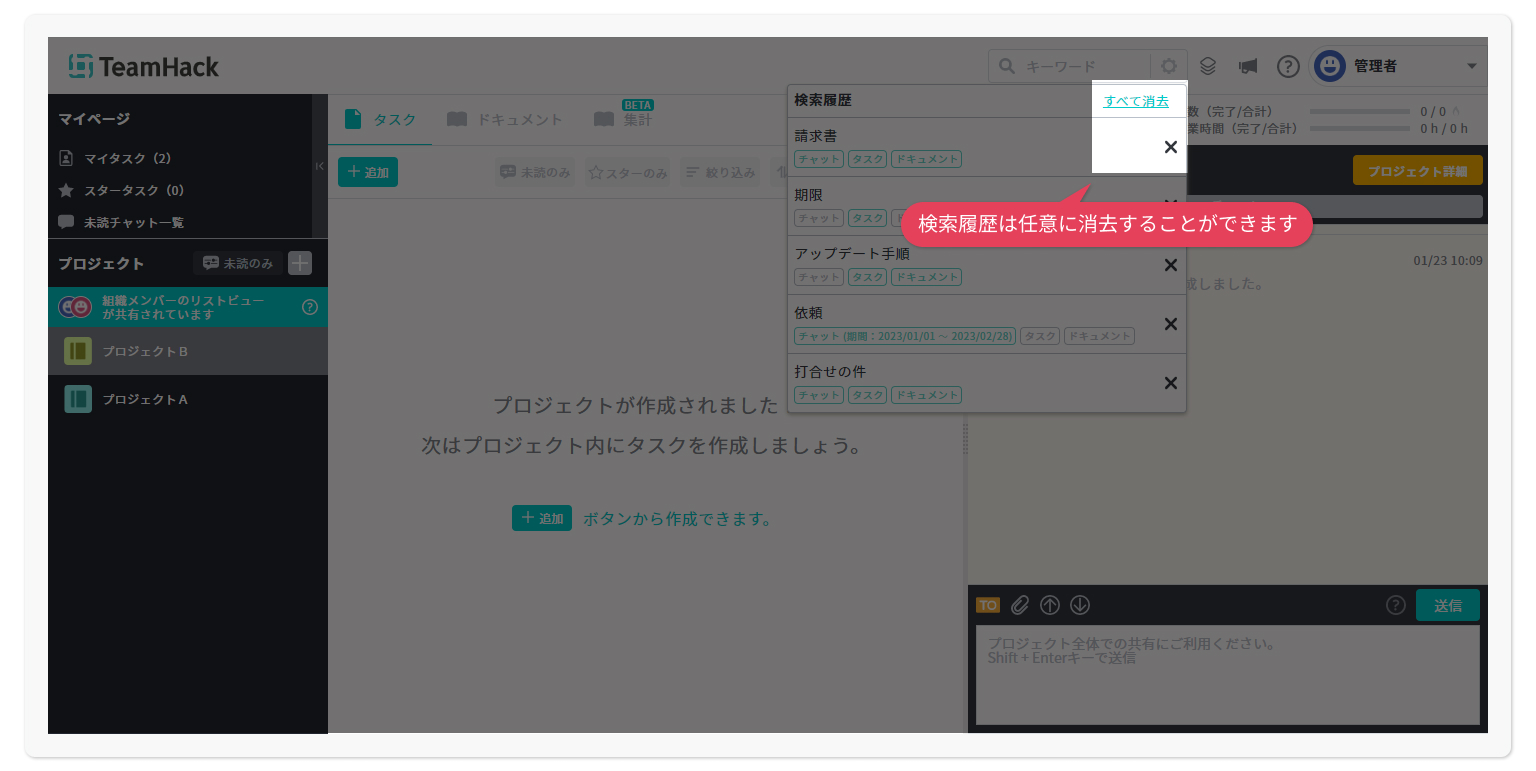Screen dimensions: 1536x771
Task: Click the すべて消去 link
Action: [x=1136, y=101]
